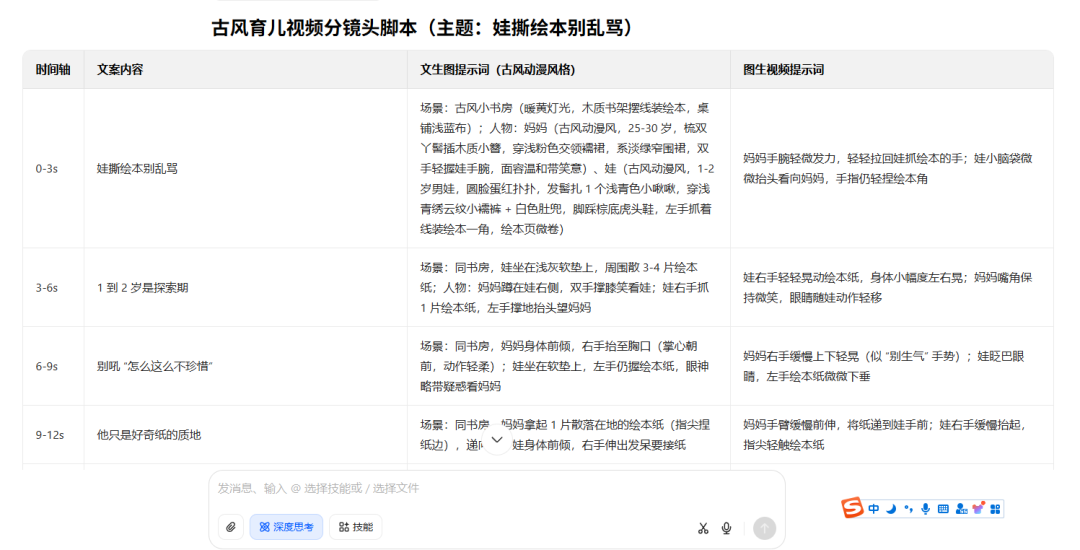Image resolution: width=1080 pixels, height=550 pixels.
Task: Click the document title 古风育儿视频分镜头脚本
Action: coord(422,28)
